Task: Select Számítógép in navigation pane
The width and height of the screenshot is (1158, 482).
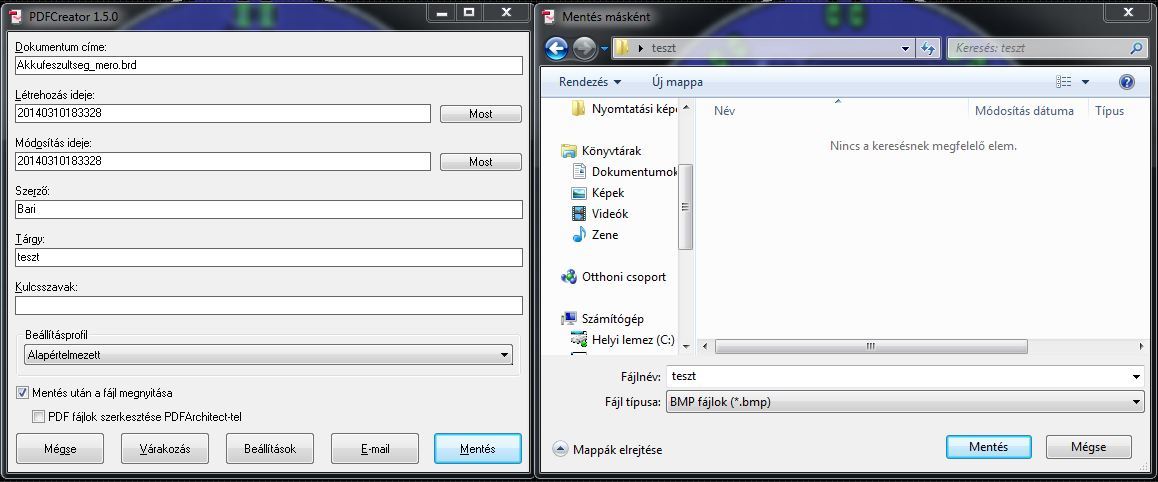Action: point(603,319)
